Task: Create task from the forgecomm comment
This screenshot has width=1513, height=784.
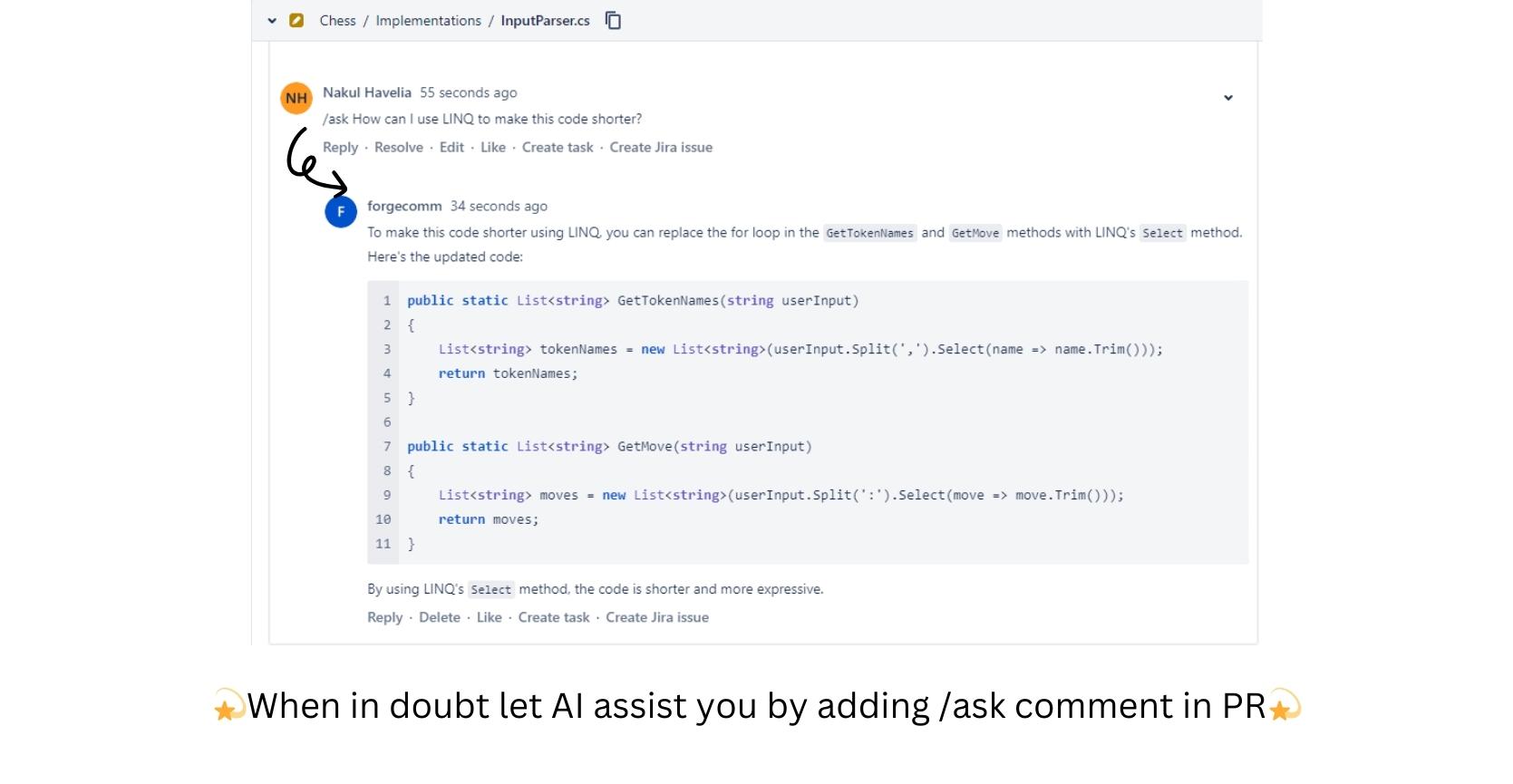Action: pyautogui.click(x=554, y=617)
